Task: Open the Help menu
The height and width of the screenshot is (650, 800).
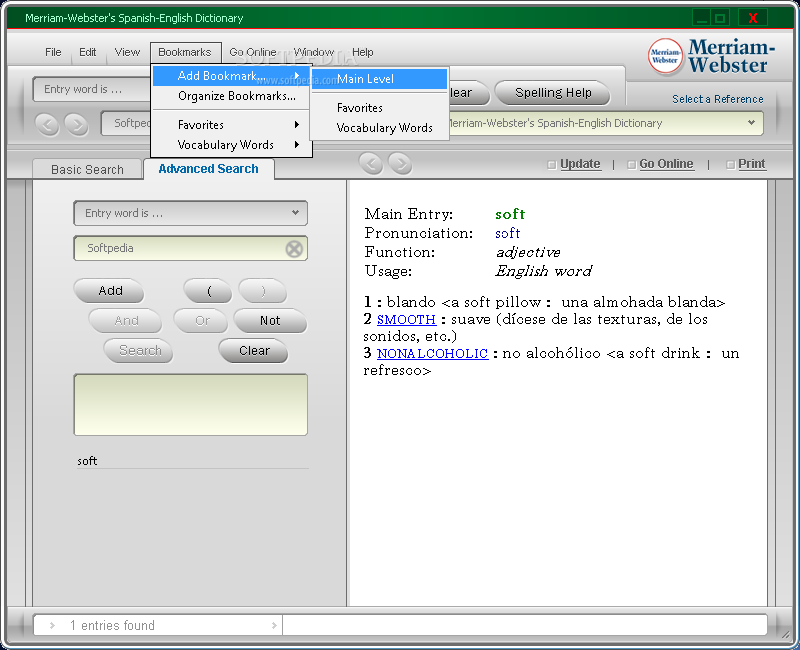Action: click(x=363, y=52)
